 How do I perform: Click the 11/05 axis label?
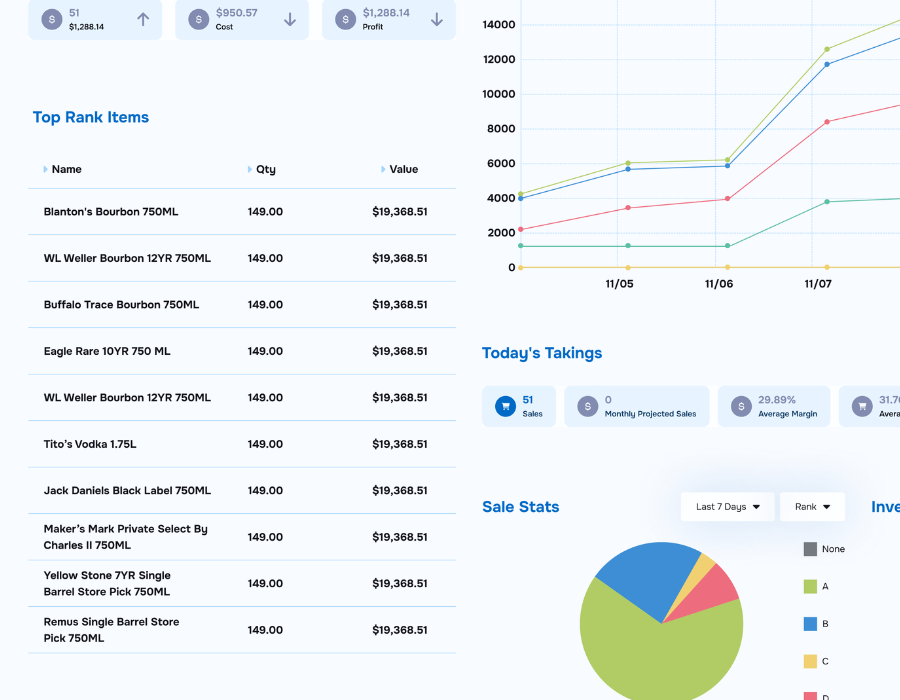coord(619,284)
